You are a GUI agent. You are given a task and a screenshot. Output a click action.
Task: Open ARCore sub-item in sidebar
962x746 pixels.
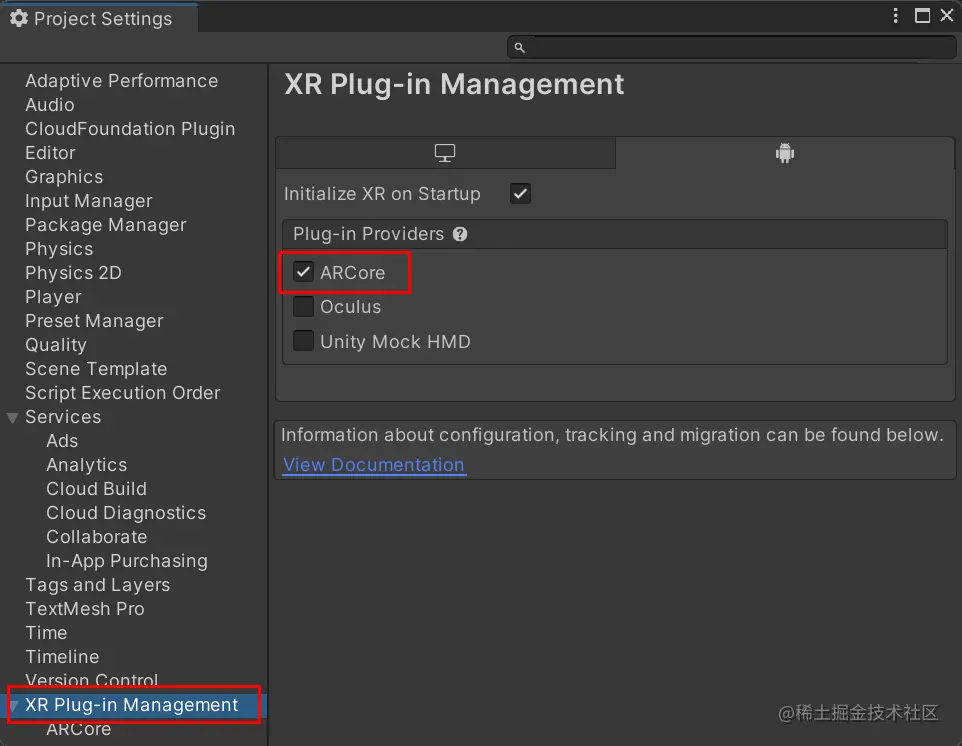[x=79, y=729]
